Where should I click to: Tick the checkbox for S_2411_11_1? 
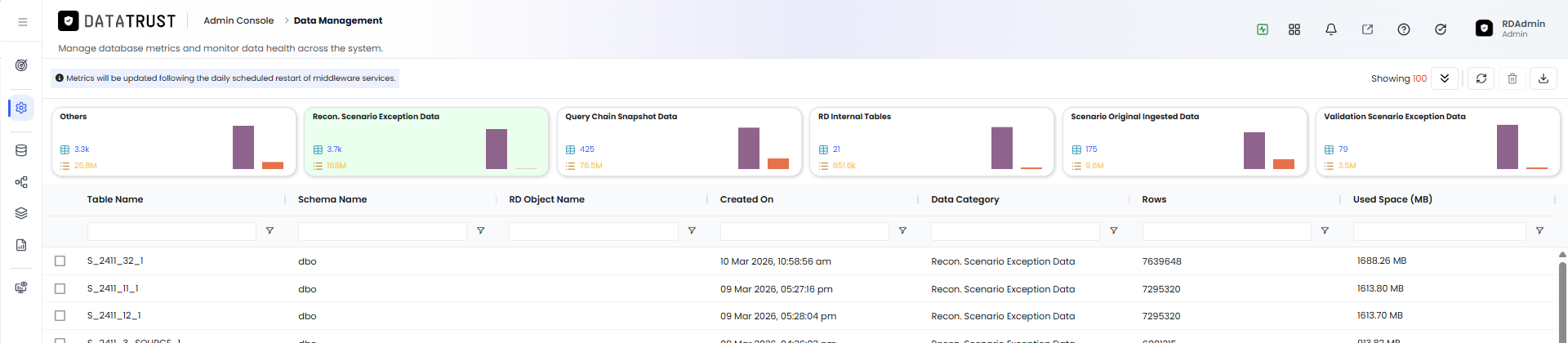(x=60, y=288)
